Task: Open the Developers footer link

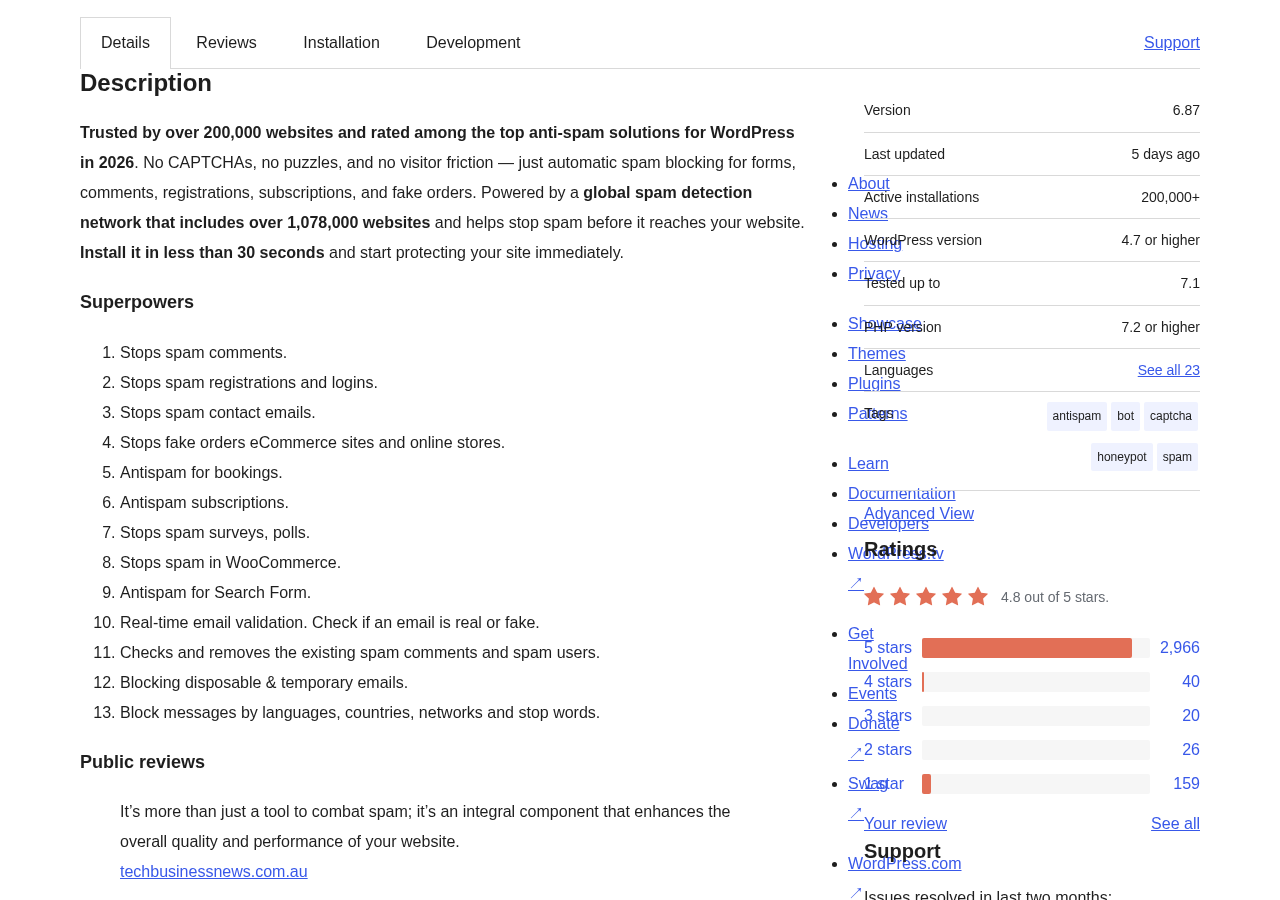Action: pyautogui.click(x=888, y=524)
